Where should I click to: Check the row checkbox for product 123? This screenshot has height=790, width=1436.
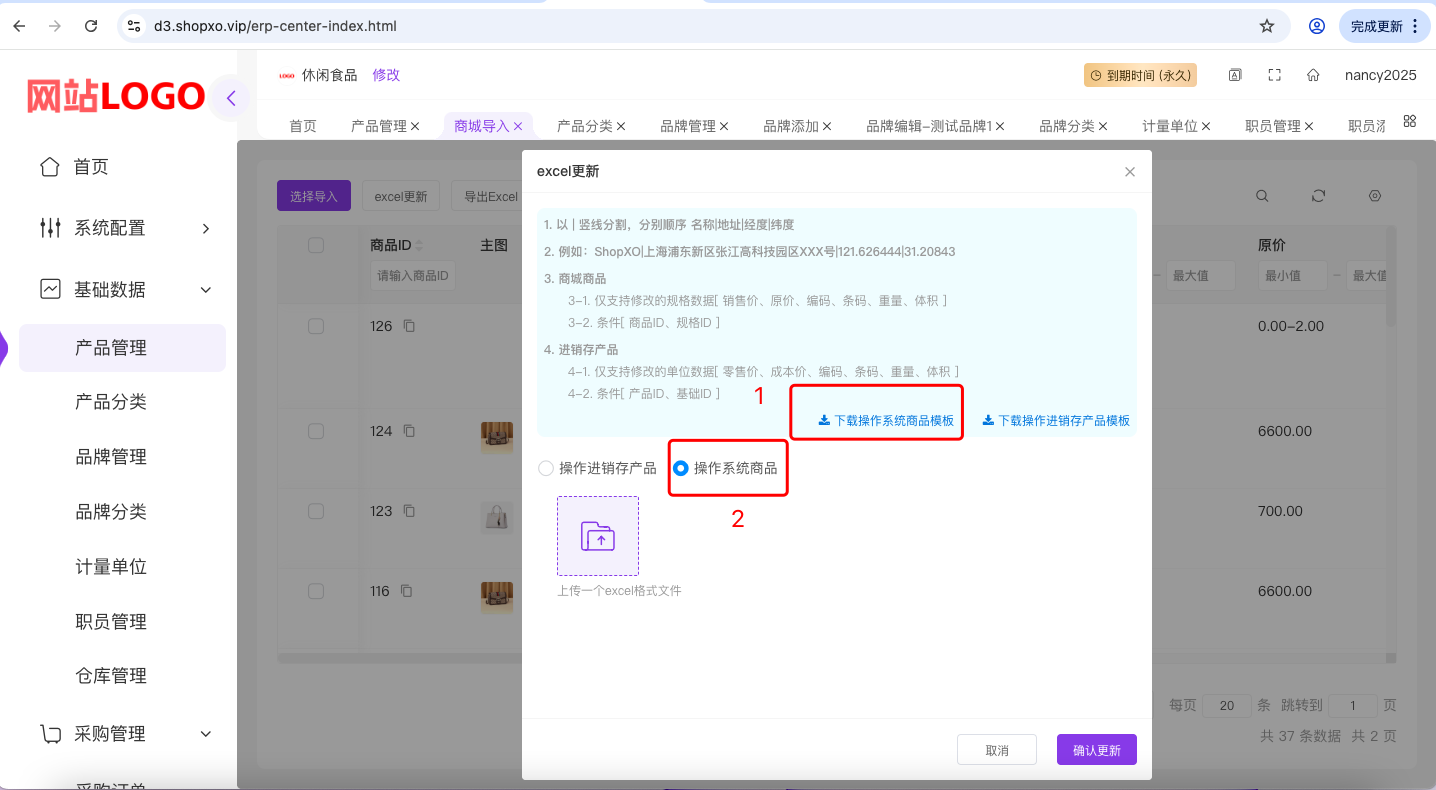pos(316,511)
